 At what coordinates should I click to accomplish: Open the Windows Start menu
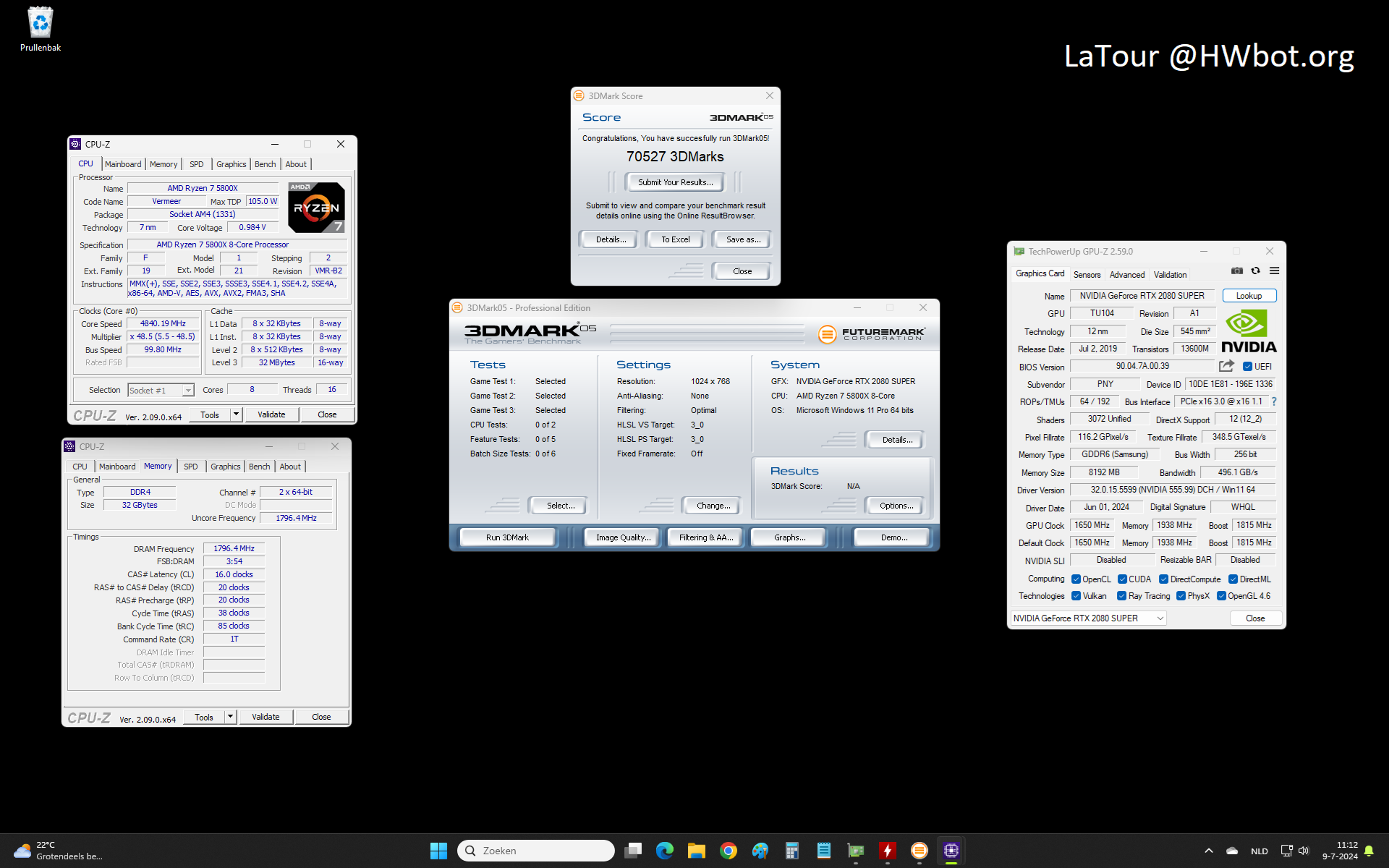tap(438, 851)
